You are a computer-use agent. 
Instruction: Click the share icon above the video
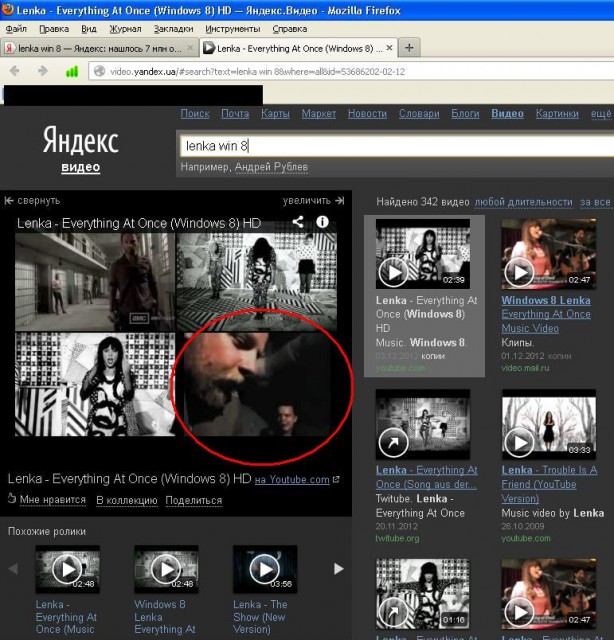point(298,222)
